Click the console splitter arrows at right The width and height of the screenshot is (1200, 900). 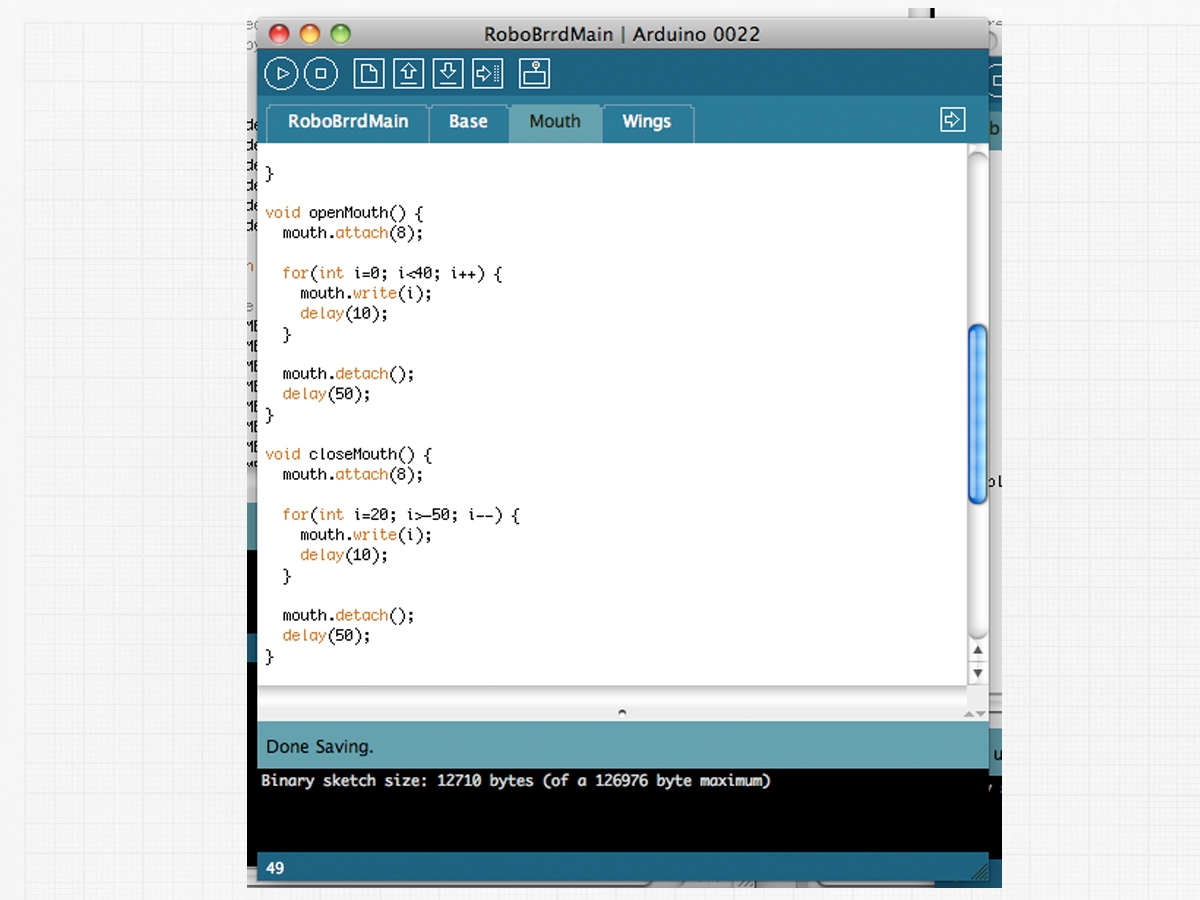click(x=974, y=713)
